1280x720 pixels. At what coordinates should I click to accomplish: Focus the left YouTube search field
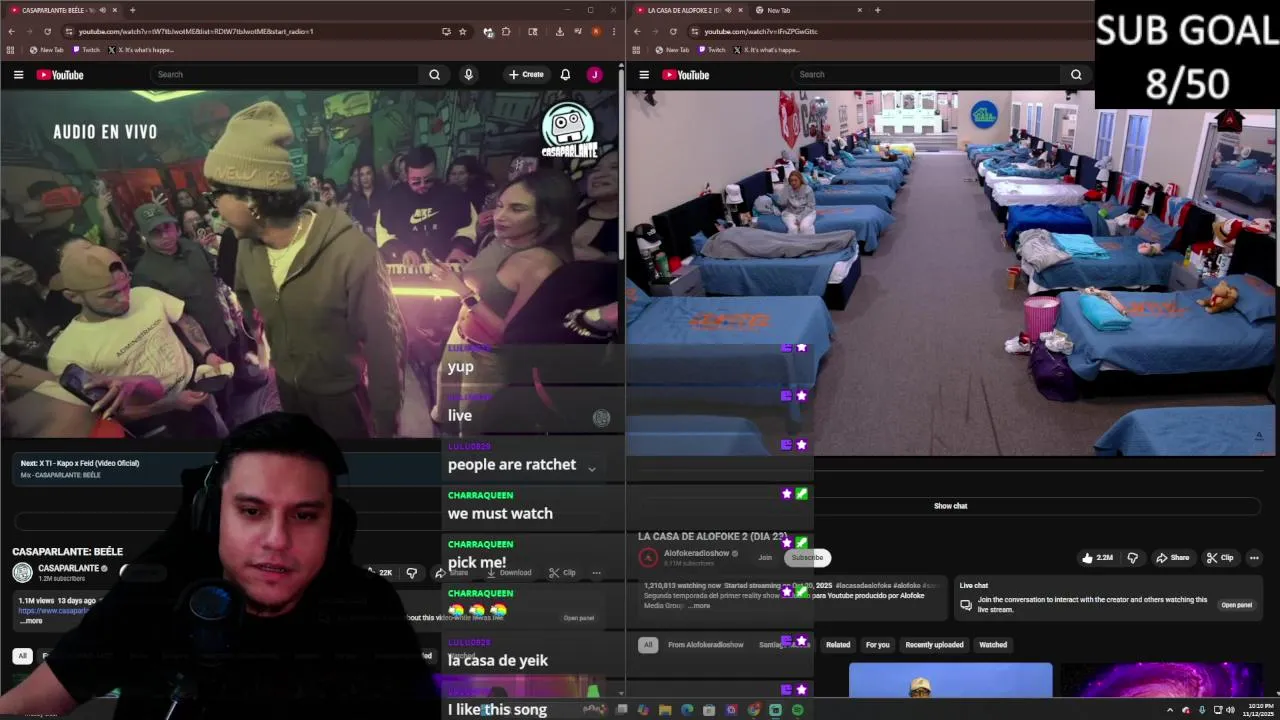[x=285, y=75]
